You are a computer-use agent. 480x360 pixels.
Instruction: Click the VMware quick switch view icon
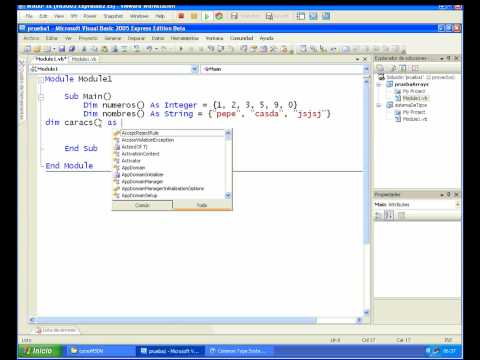tap(313, 16)
